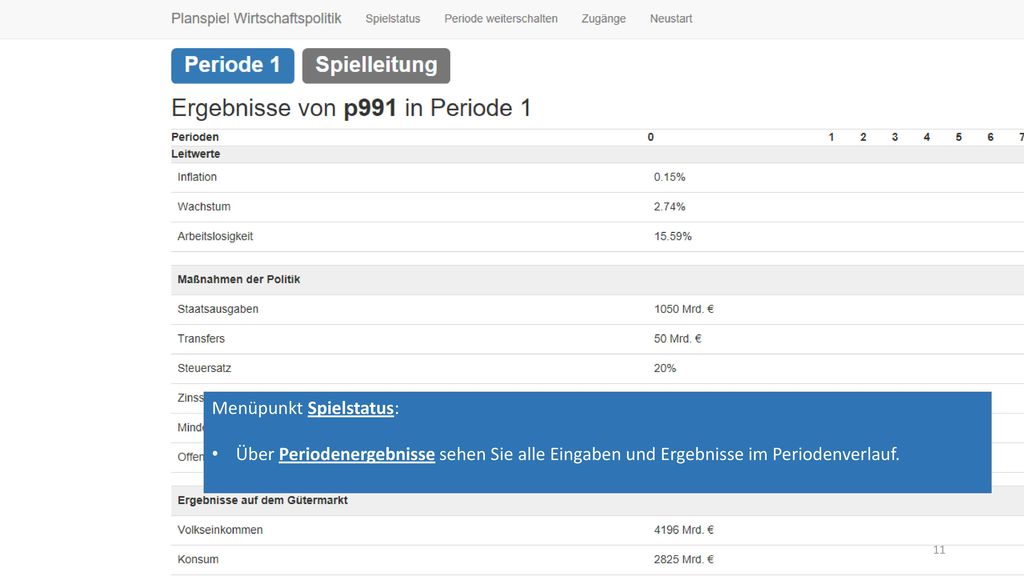Click the Arbeitslosigkeit value 15.59%
The image size is (1024, 576).
pos(673,236)
